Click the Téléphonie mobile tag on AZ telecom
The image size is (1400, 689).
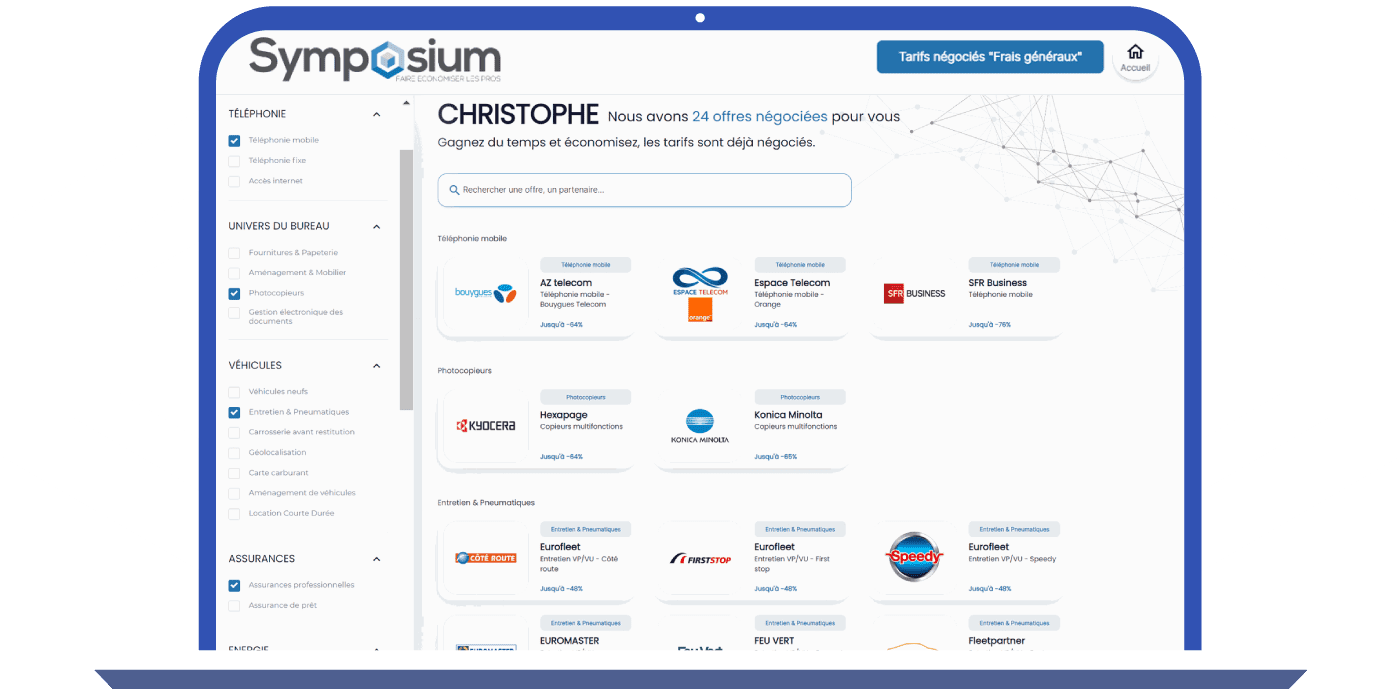[x=585, y=265]
